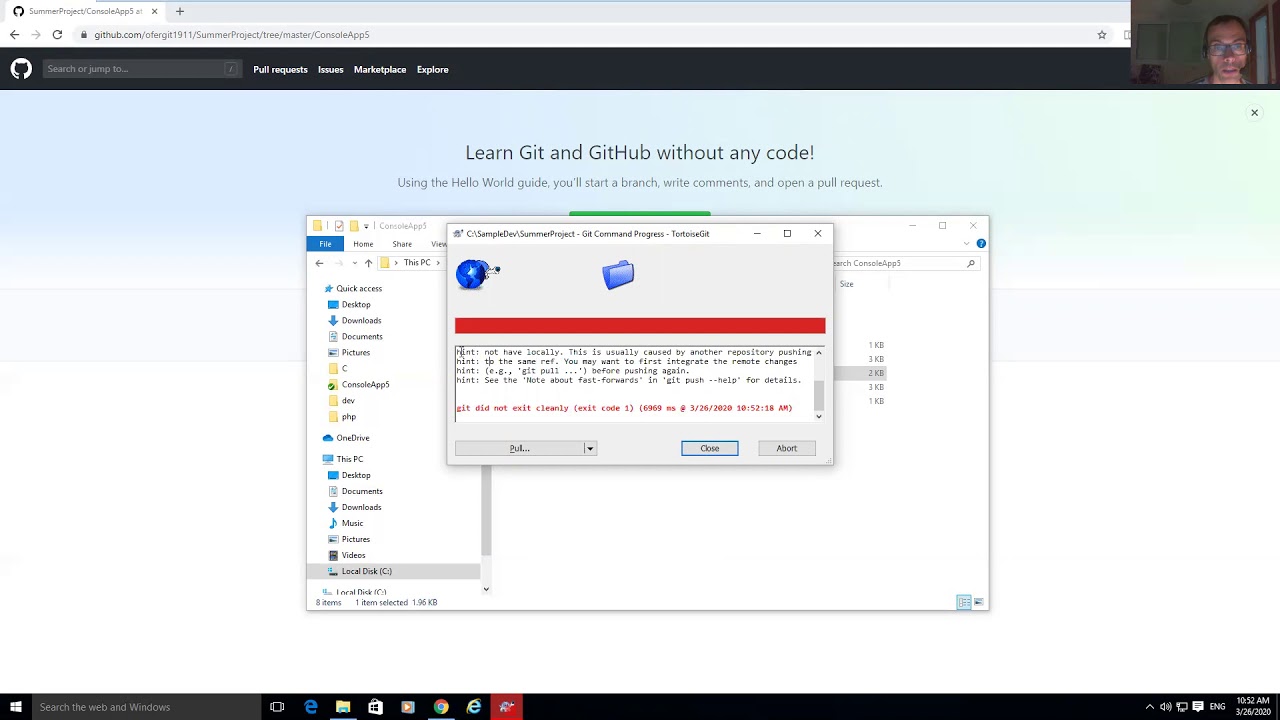Click the Explorer back arrow
Screen dimensions: 1280x720
(319, 263)
